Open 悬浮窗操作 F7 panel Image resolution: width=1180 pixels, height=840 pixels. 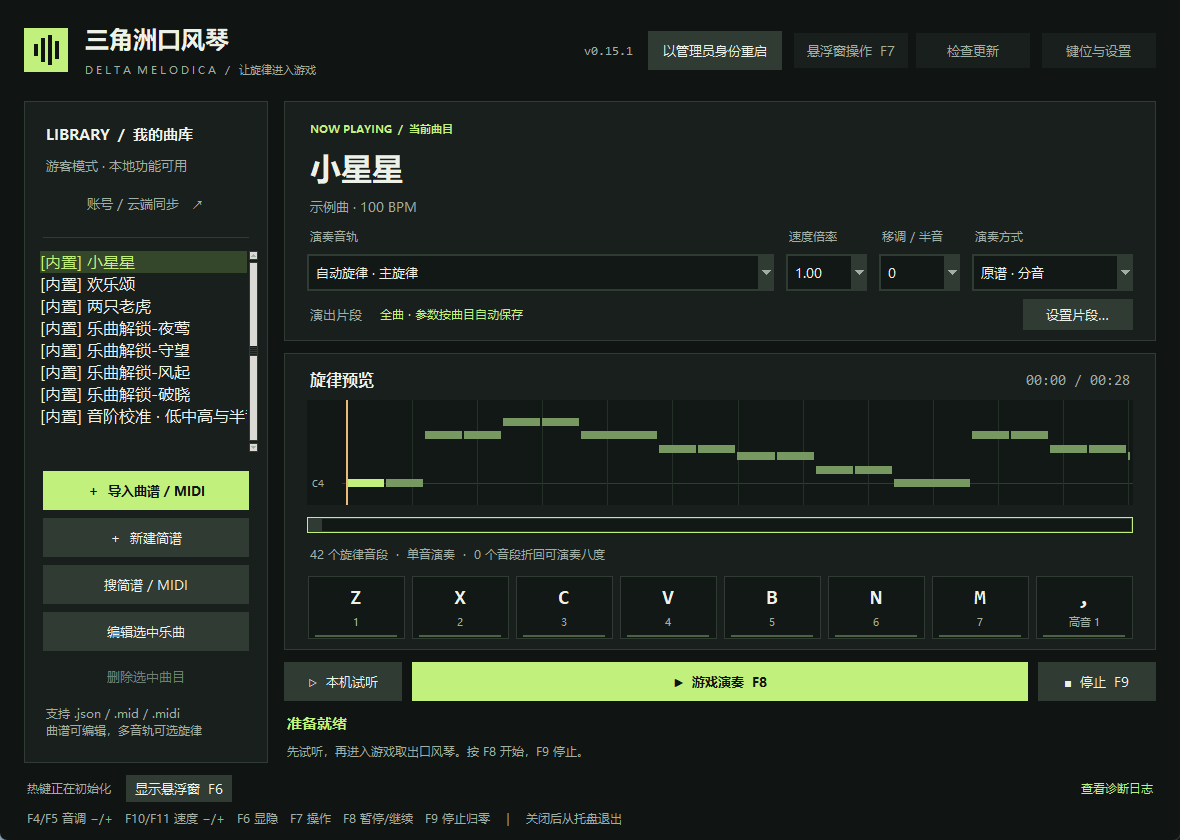point(850,51)
